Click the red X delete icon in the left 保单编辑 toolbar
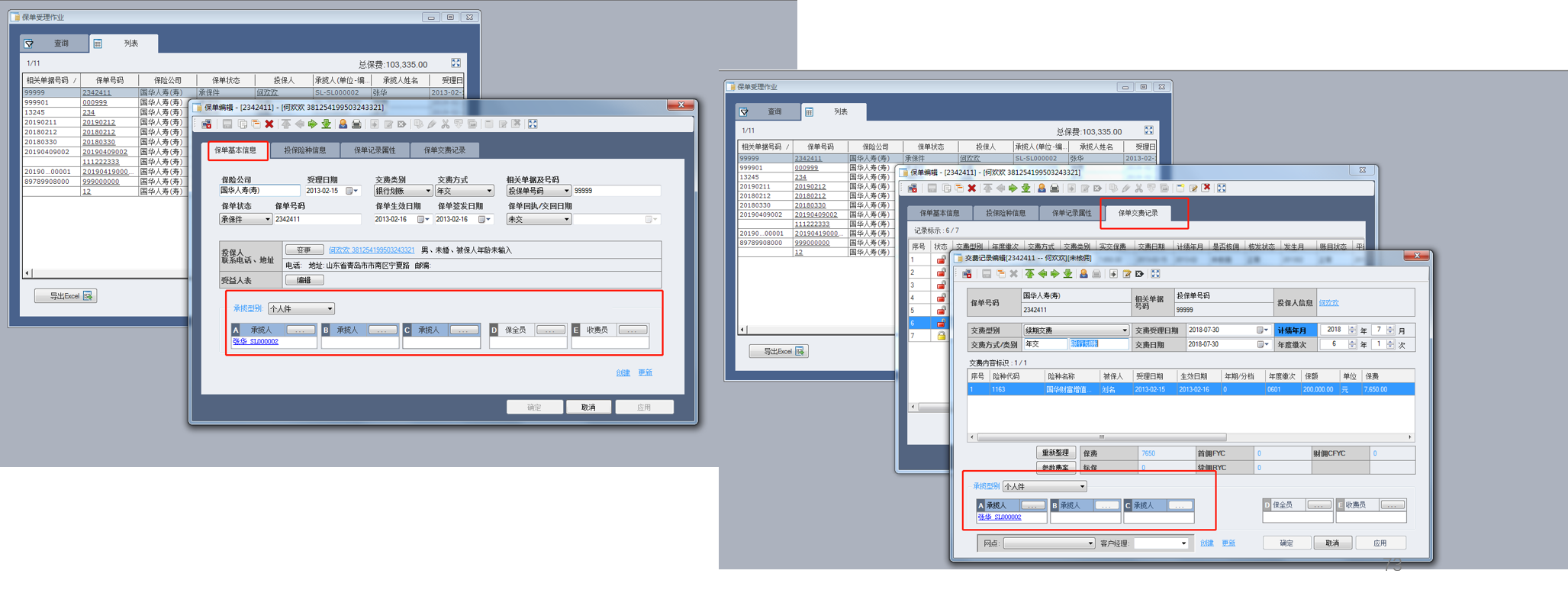Screen dimensions: 1568x593 tap(269, 124)
